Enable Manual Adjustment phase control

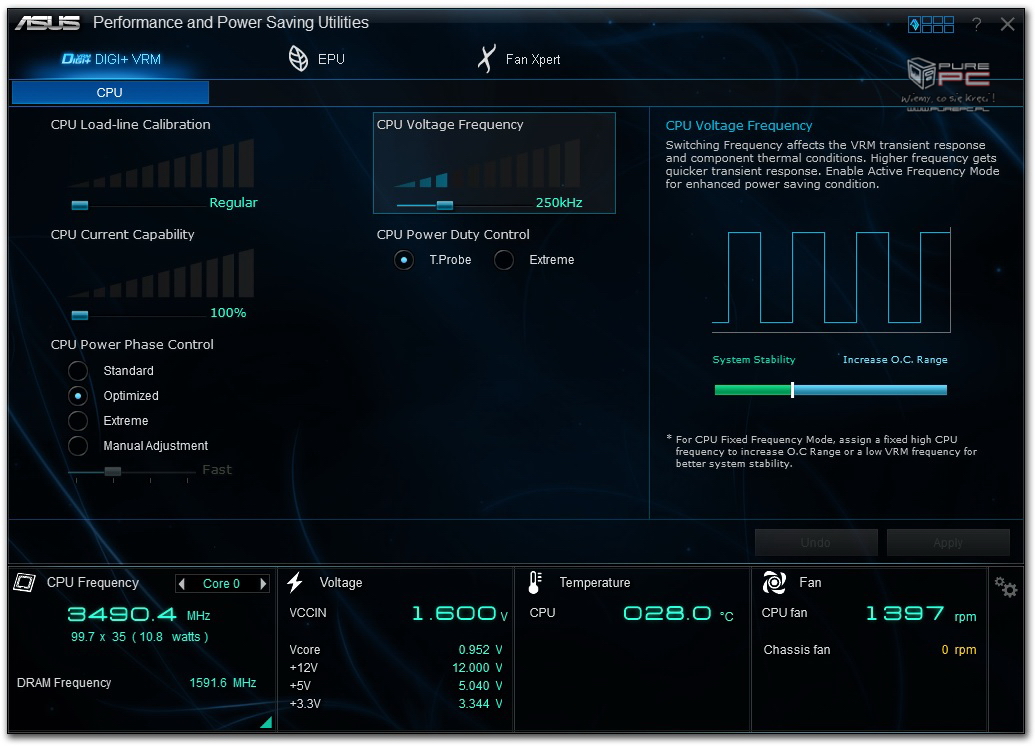point(78,446)
